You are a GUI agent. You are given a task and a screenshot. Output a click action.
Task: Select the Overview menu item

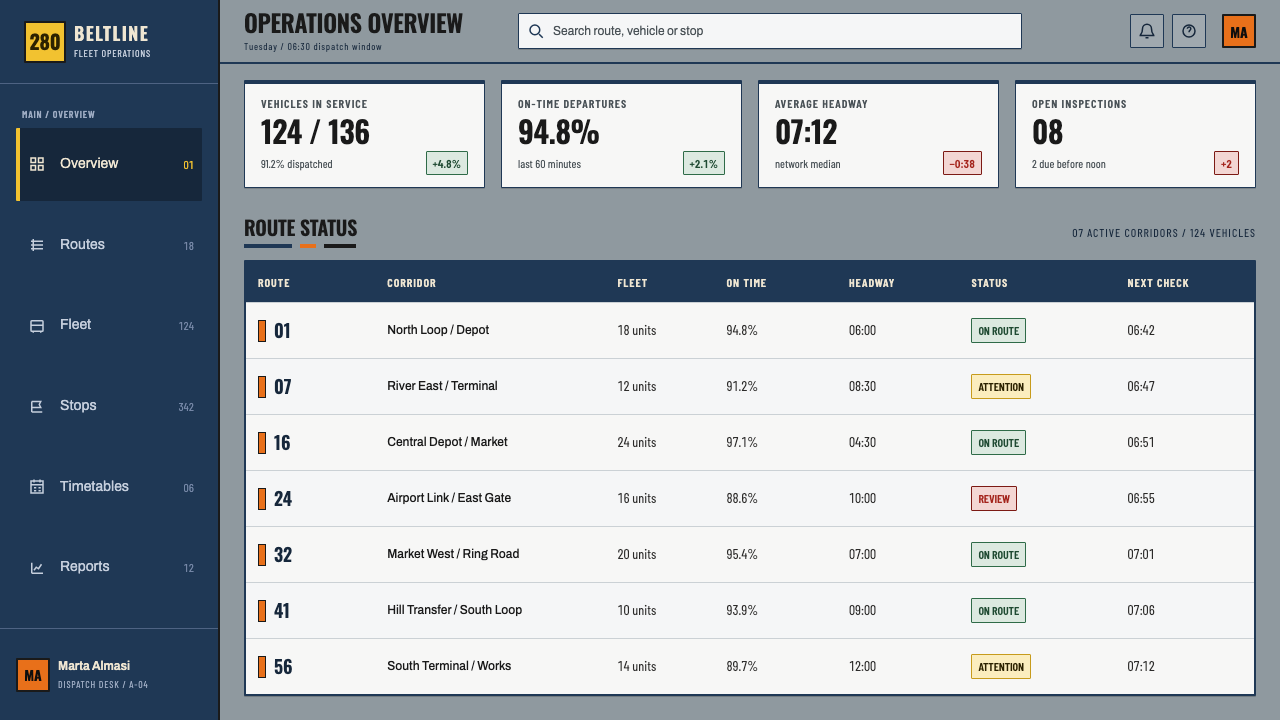(x=109, y=164)
